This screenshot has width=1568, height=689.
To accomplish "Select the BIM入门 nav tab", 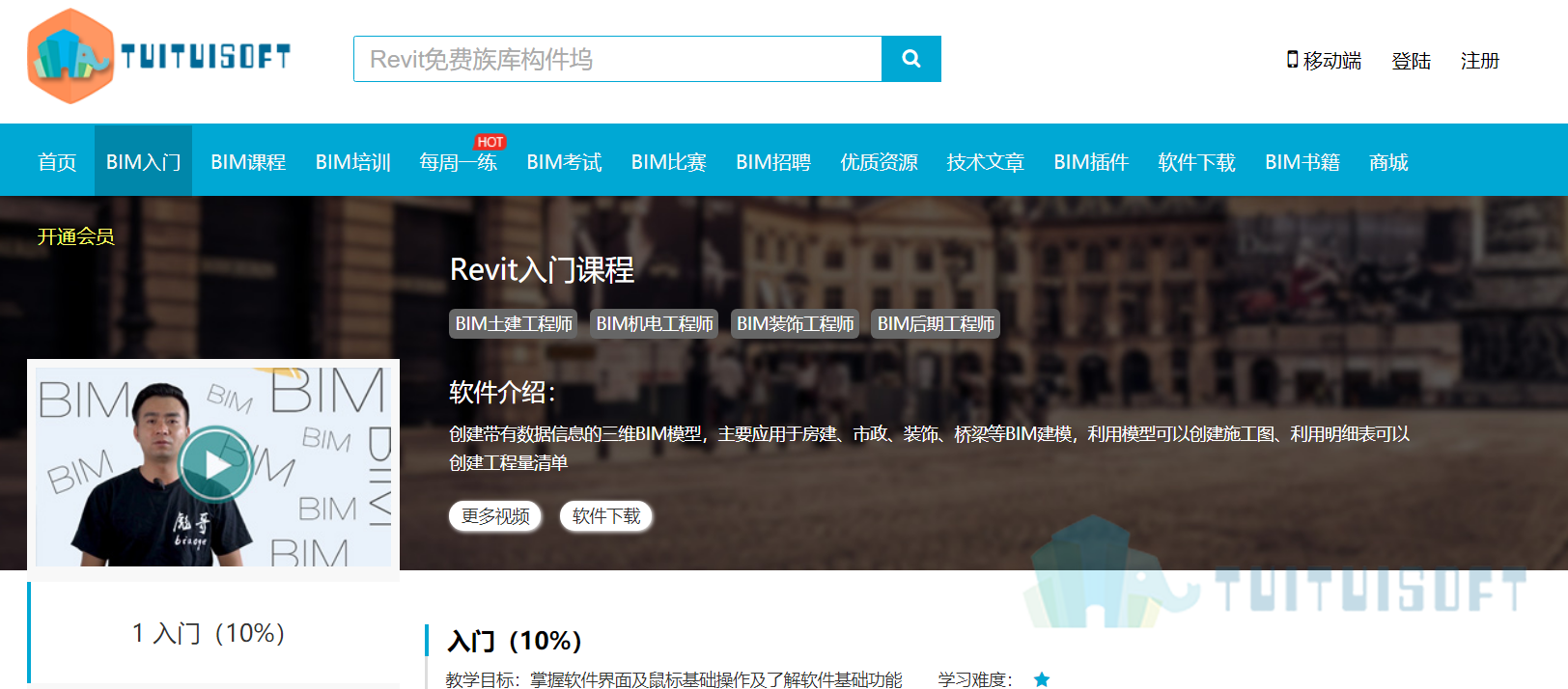I will click(x=143, y=162).
